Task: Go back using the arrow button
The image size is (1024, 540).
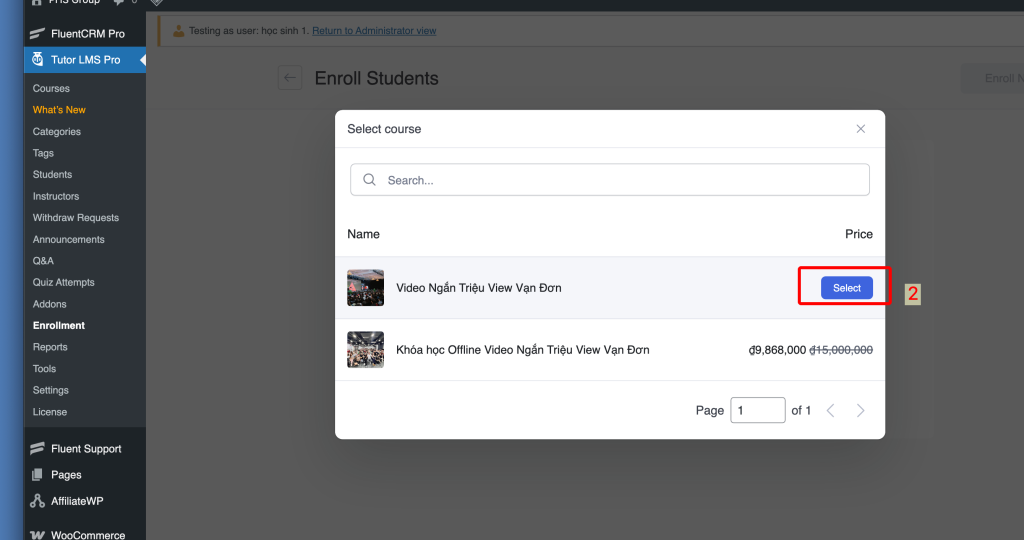Action: click(x=290, y=78)
